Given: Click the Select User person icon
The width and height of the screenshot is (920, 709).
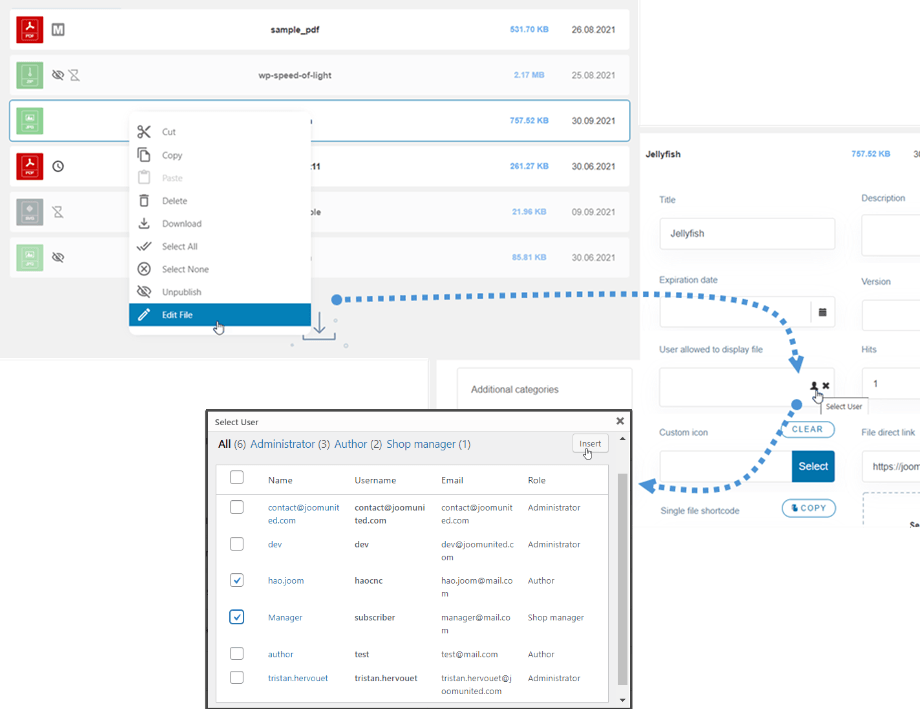Looking at the screenshot, I should [x=814, y=386].
